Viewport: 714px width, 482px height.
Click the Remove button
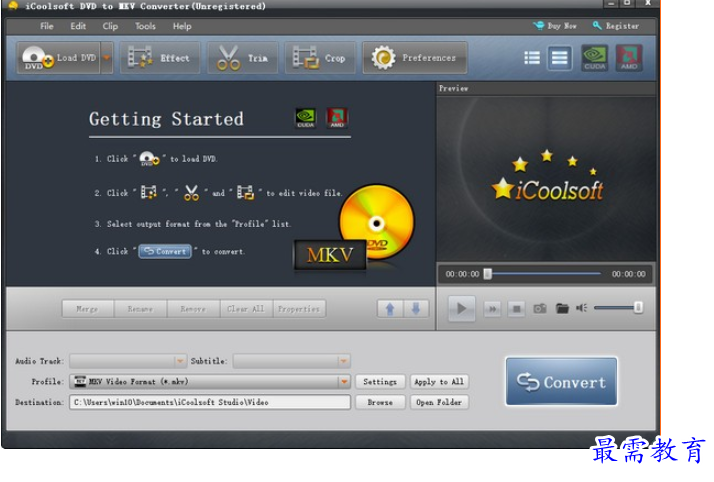pyautogui.click(x=193, y=309)
